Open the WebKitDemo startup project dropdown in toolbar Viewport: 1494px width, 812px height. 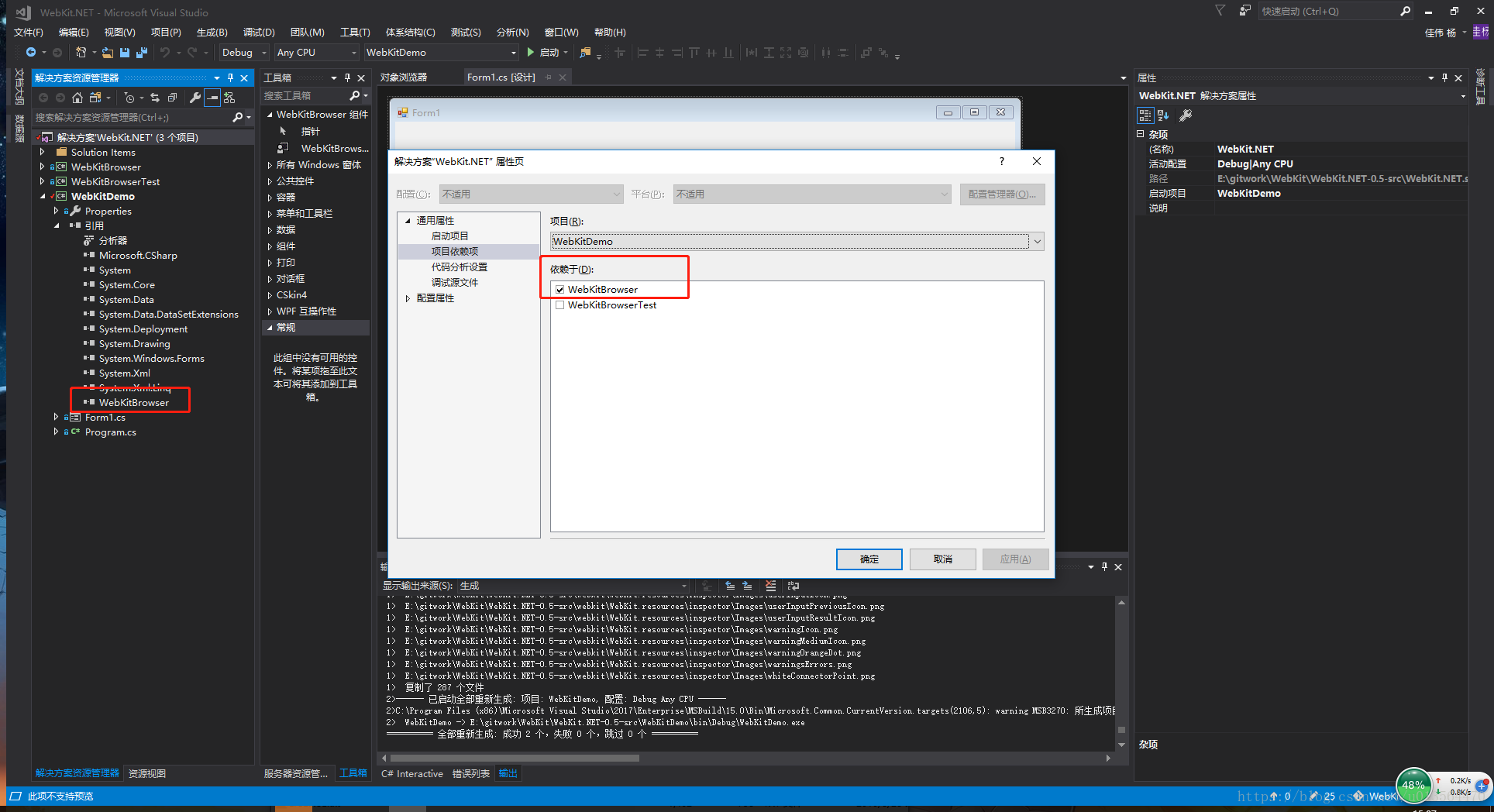(x=441, y=53)
